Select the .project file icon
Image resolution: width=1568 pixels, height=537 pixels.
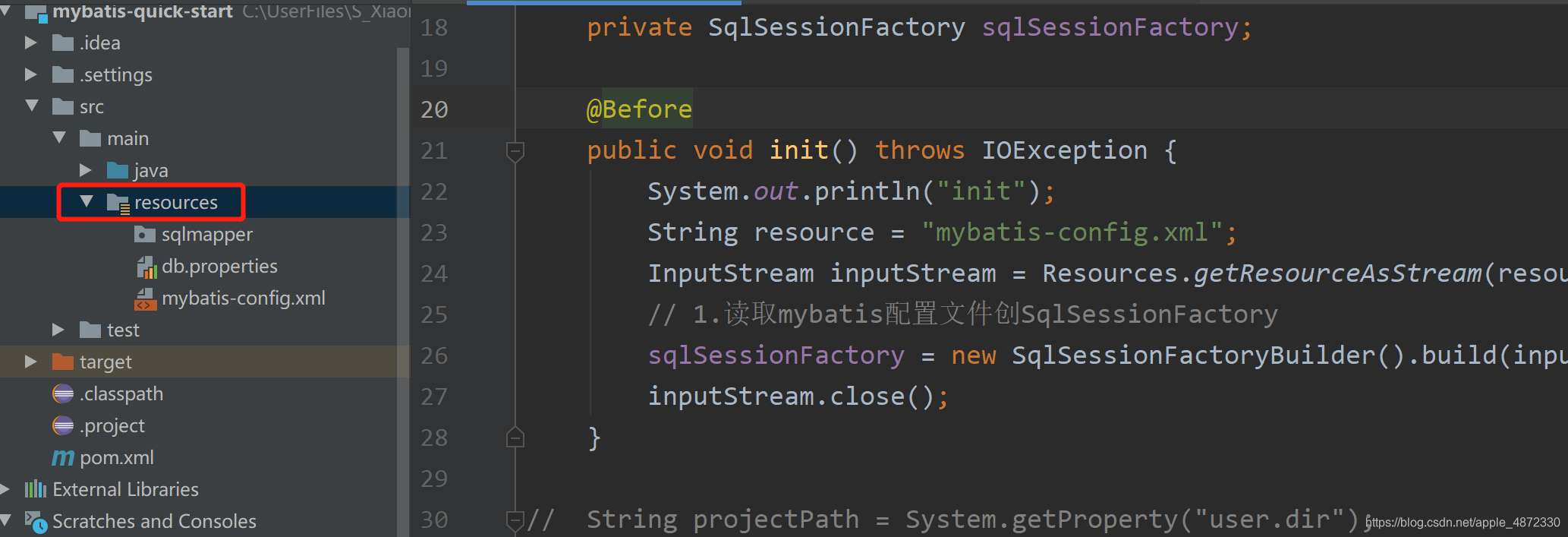pos(63,425)
